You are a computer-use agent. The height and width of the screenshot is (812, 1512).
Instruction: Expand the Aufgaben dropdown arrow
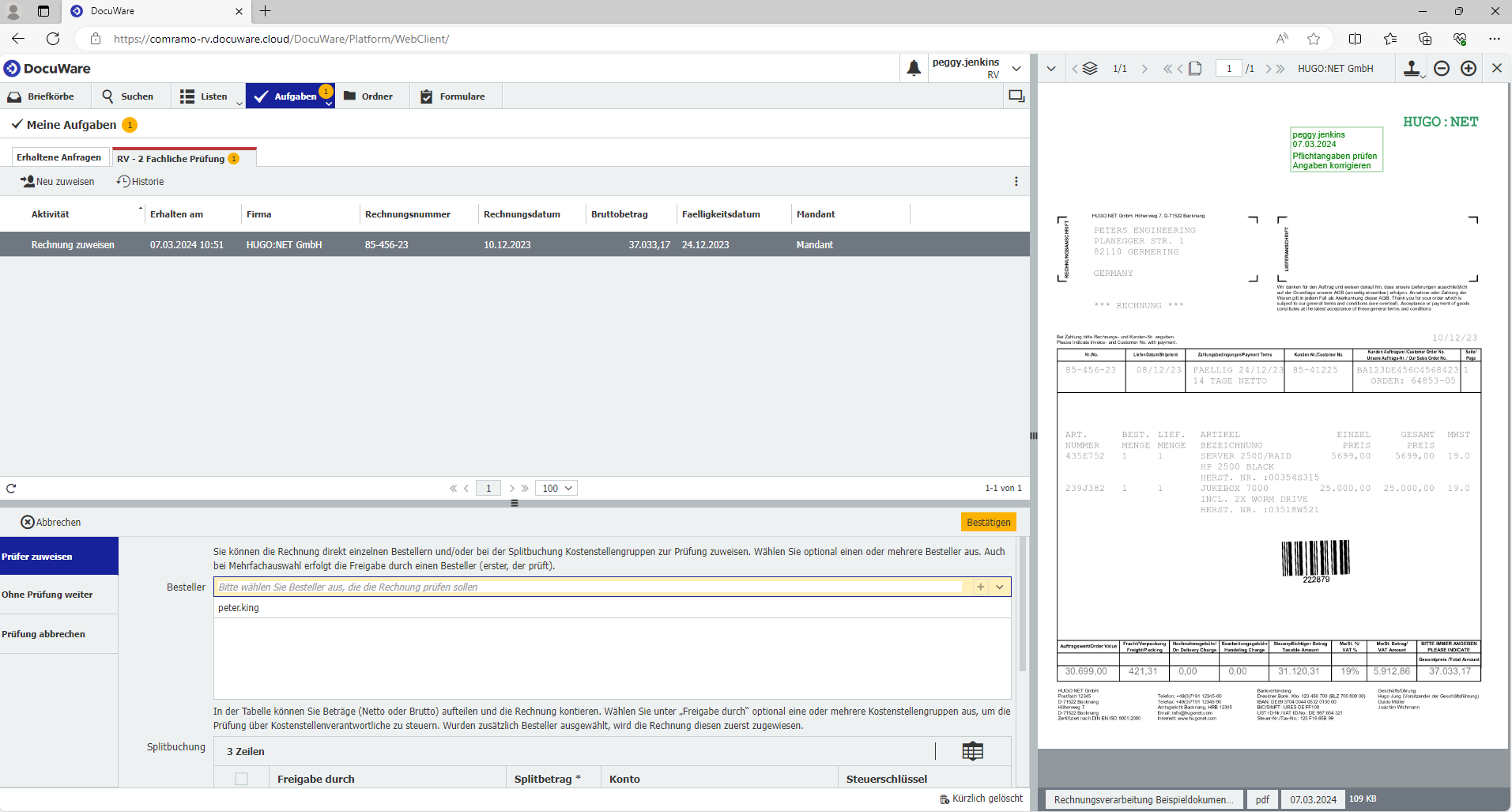pos(329,104)
